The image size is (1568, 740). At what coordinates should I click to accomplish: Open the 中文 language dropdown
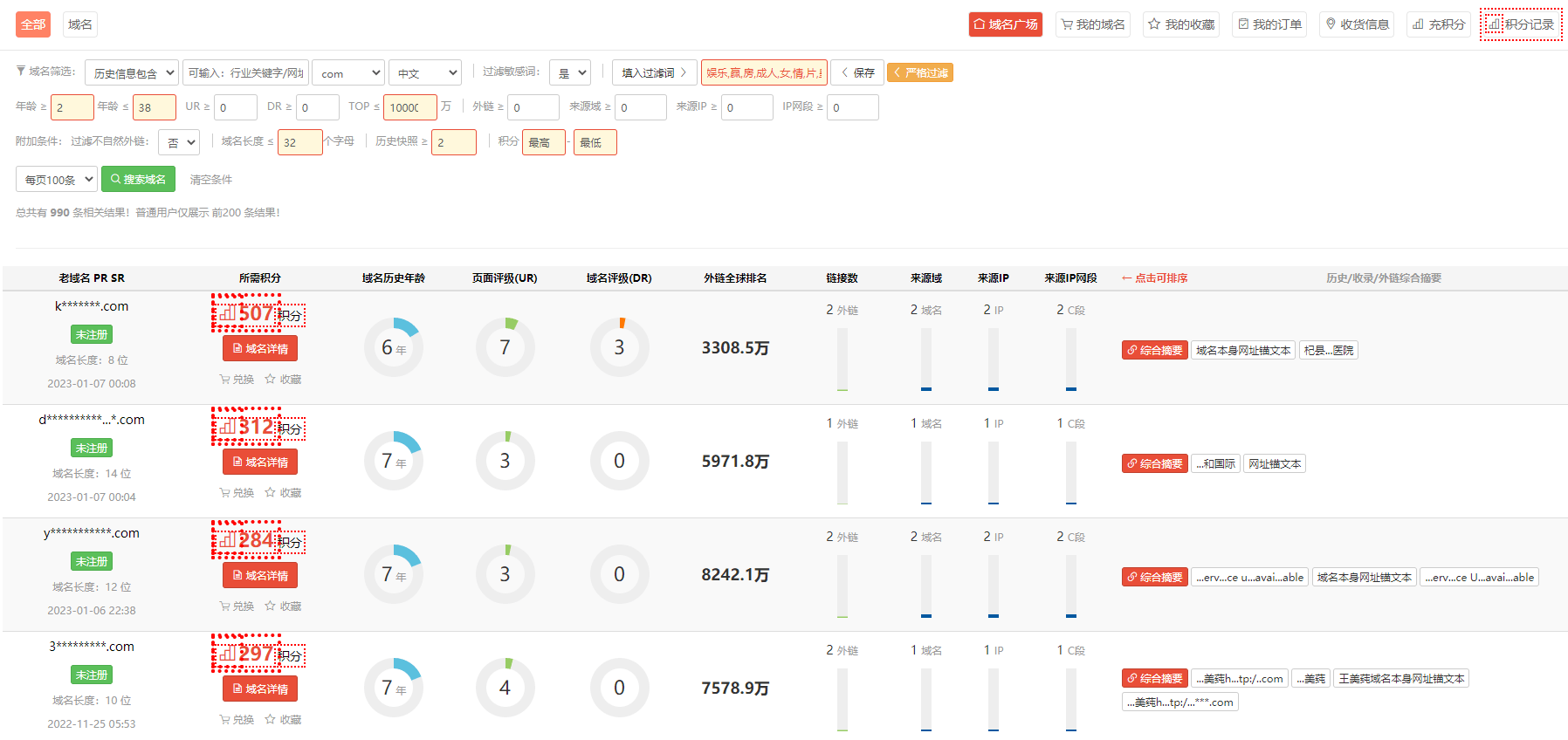(x=425, y=72)
